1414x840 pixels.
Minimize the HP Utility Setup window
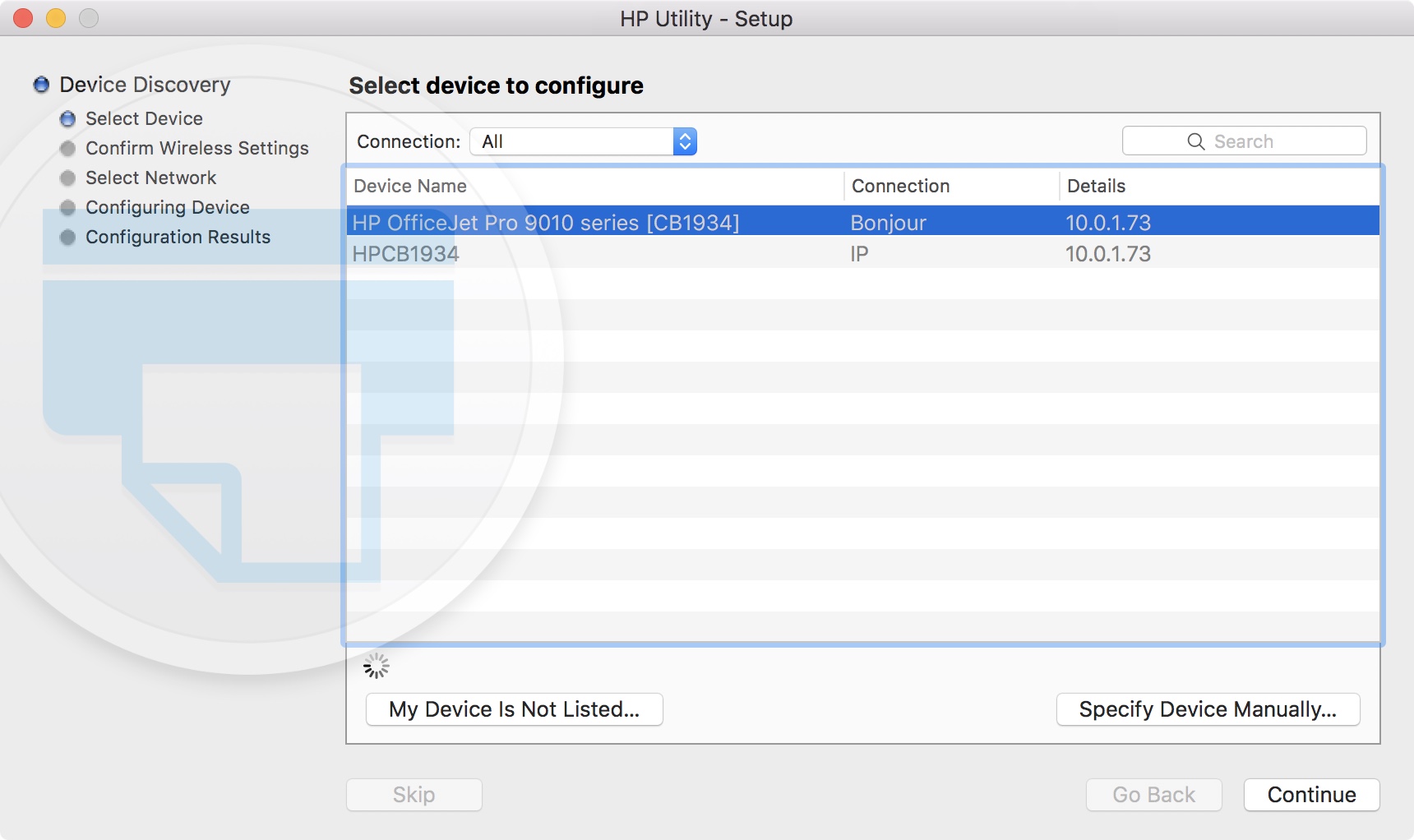[56, 18]
